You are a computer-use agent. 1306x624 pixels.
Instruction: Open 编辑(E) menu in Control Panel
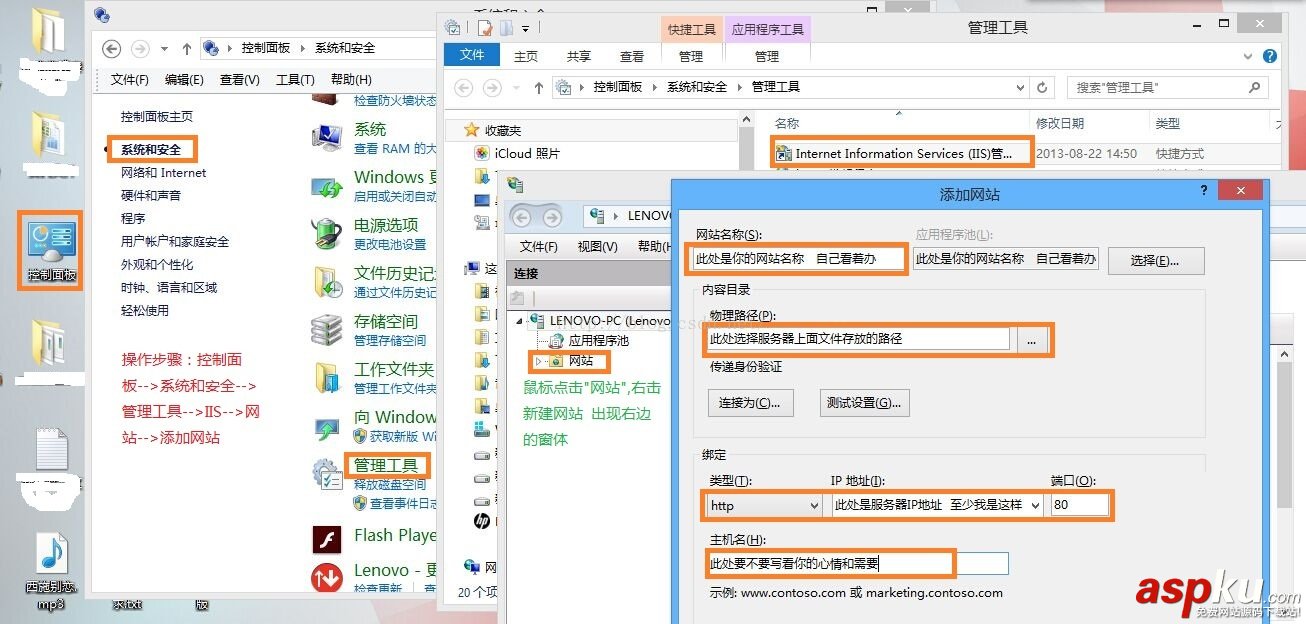click(x=184, y=80)
